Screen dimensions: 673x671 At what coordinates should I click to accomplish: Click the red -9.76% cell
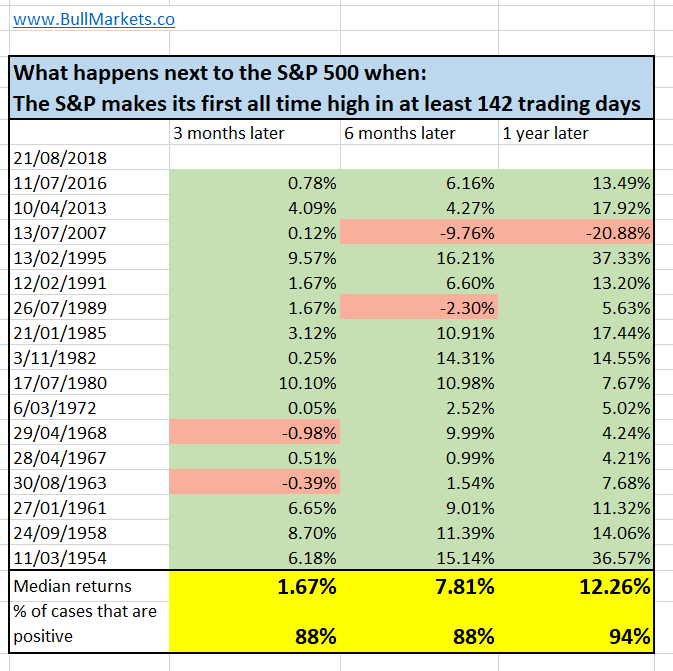click(418, 232)
